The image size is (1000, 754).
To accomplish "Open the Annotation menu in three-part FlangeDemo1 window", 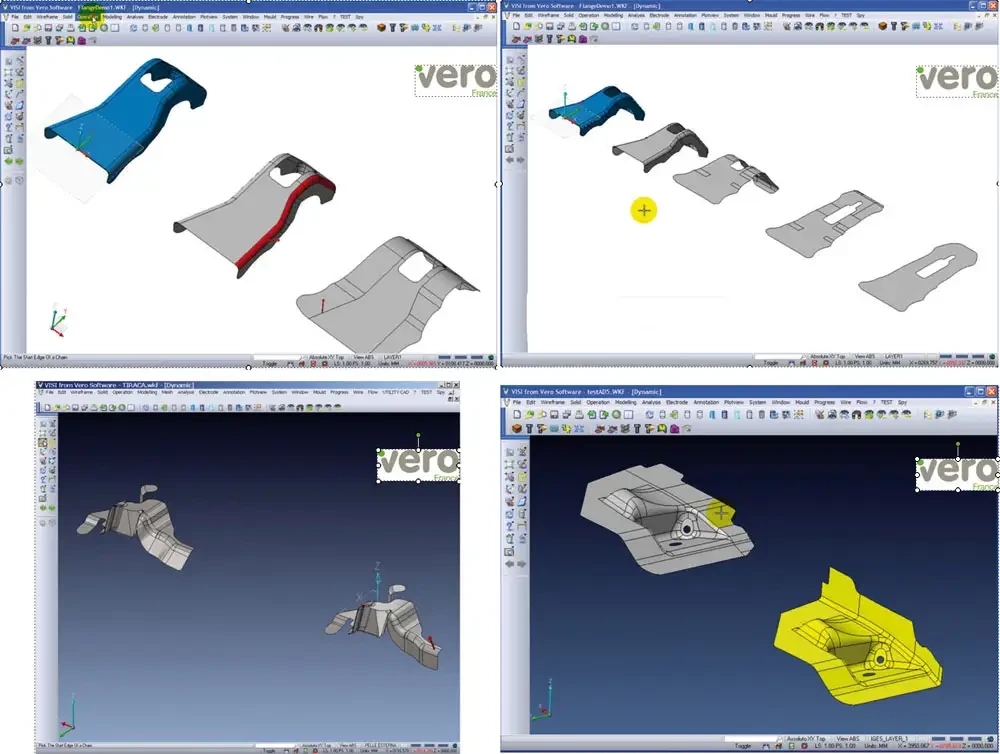I will point(184,17).
